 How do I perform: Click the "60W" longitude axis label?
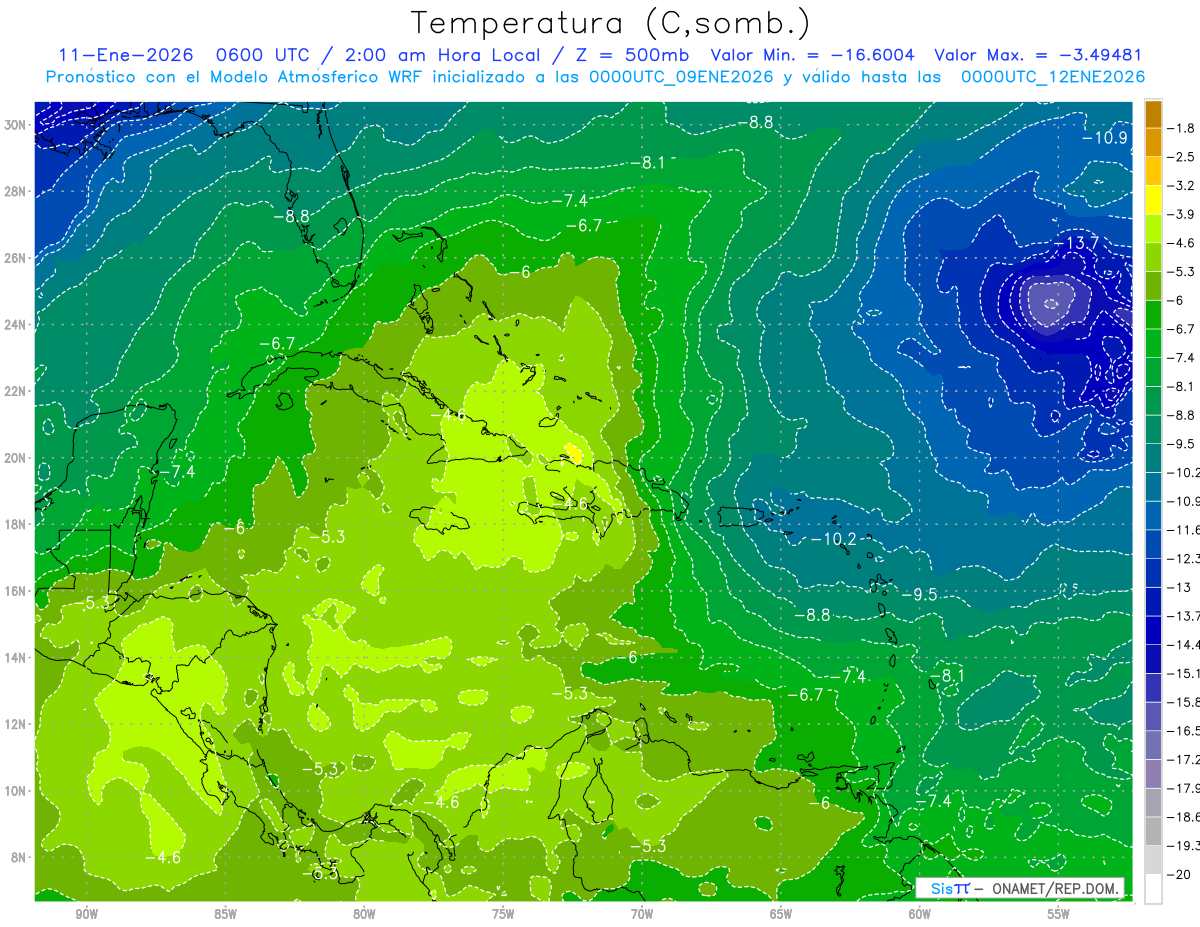[x=920, y=914]
